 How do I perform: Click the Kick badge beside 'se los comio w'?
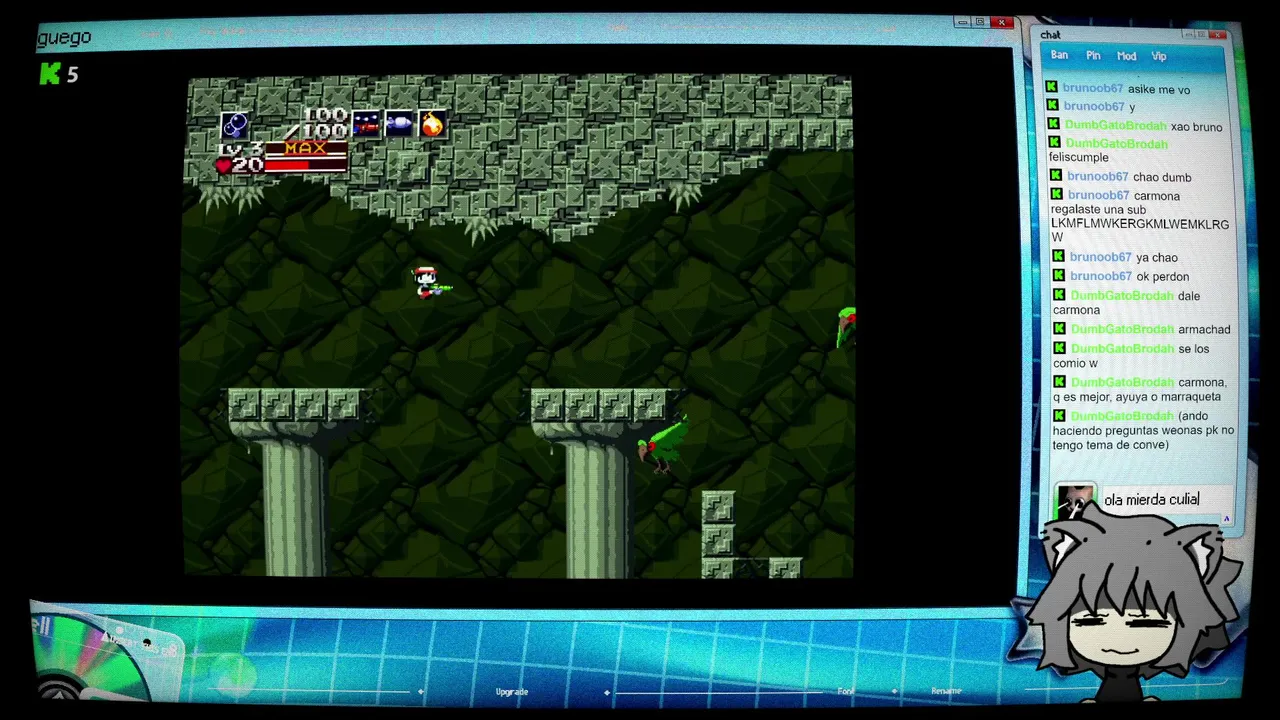coord(1060,348)
